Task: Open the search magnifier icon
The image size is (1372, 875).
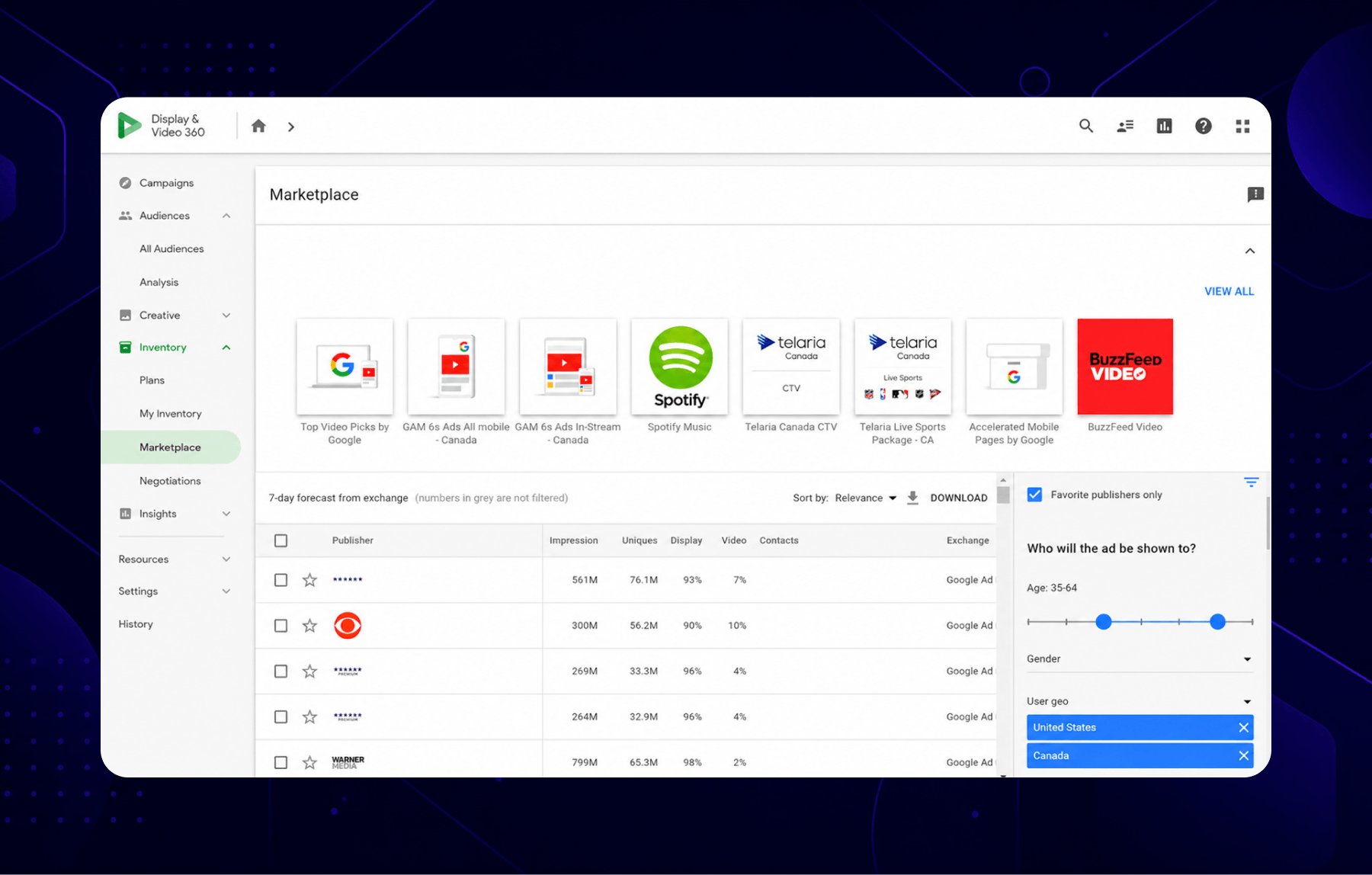Action: tap(1086, 126)
